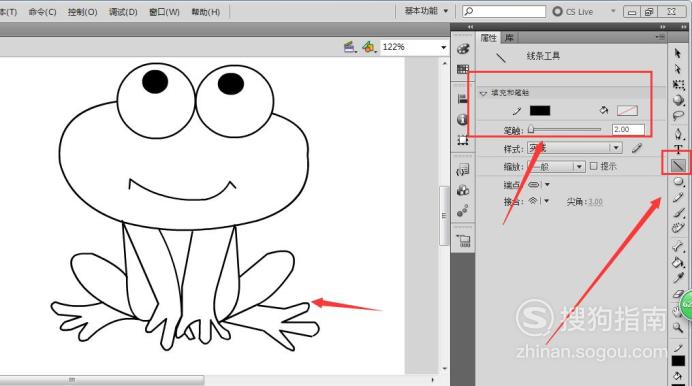Switch to the 属性 tab

489,38
